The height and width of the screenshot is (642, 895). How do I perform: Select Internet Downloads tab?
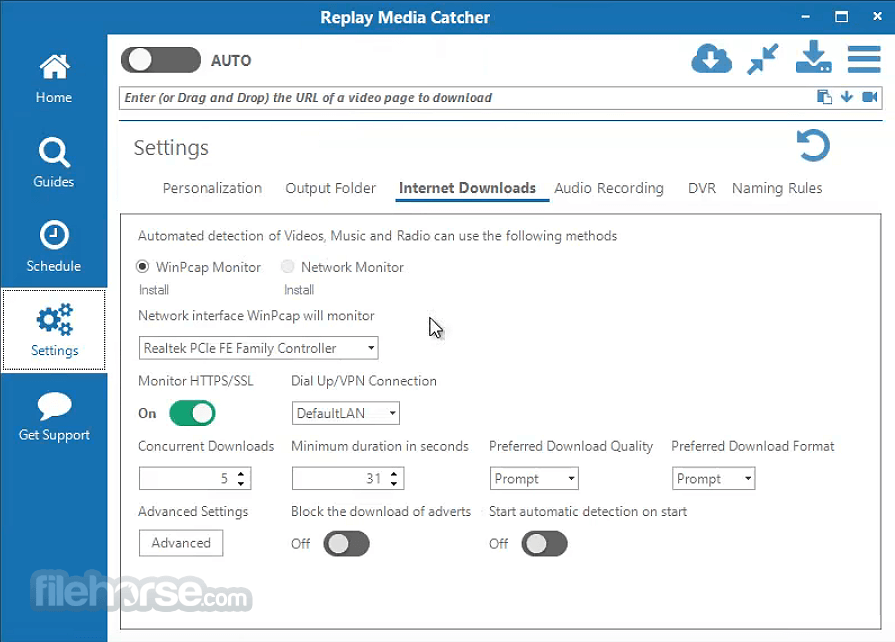tap(467, 188)
